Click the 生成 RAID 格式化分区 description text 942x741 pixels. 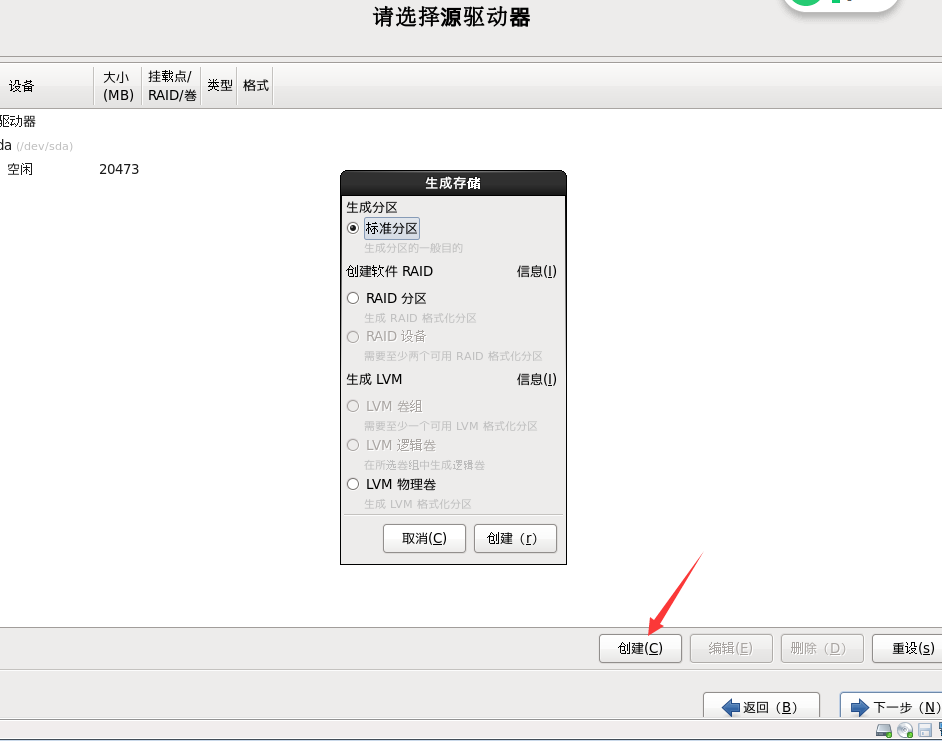pyautogui.click(x=420, y=318)
